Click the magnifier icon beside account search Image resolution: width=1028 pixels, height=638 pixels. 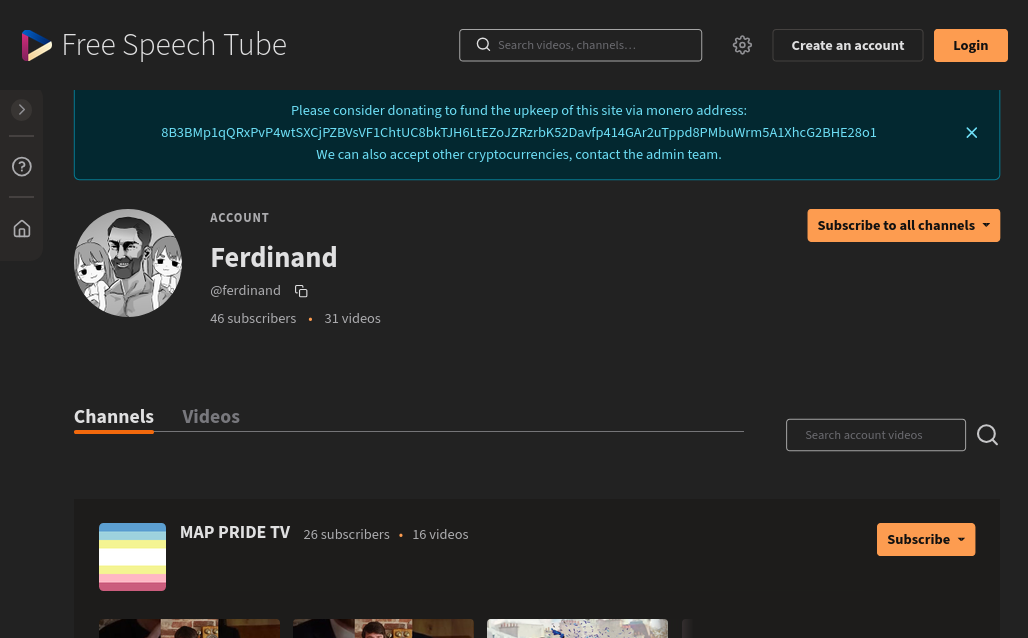pos(987,435)
